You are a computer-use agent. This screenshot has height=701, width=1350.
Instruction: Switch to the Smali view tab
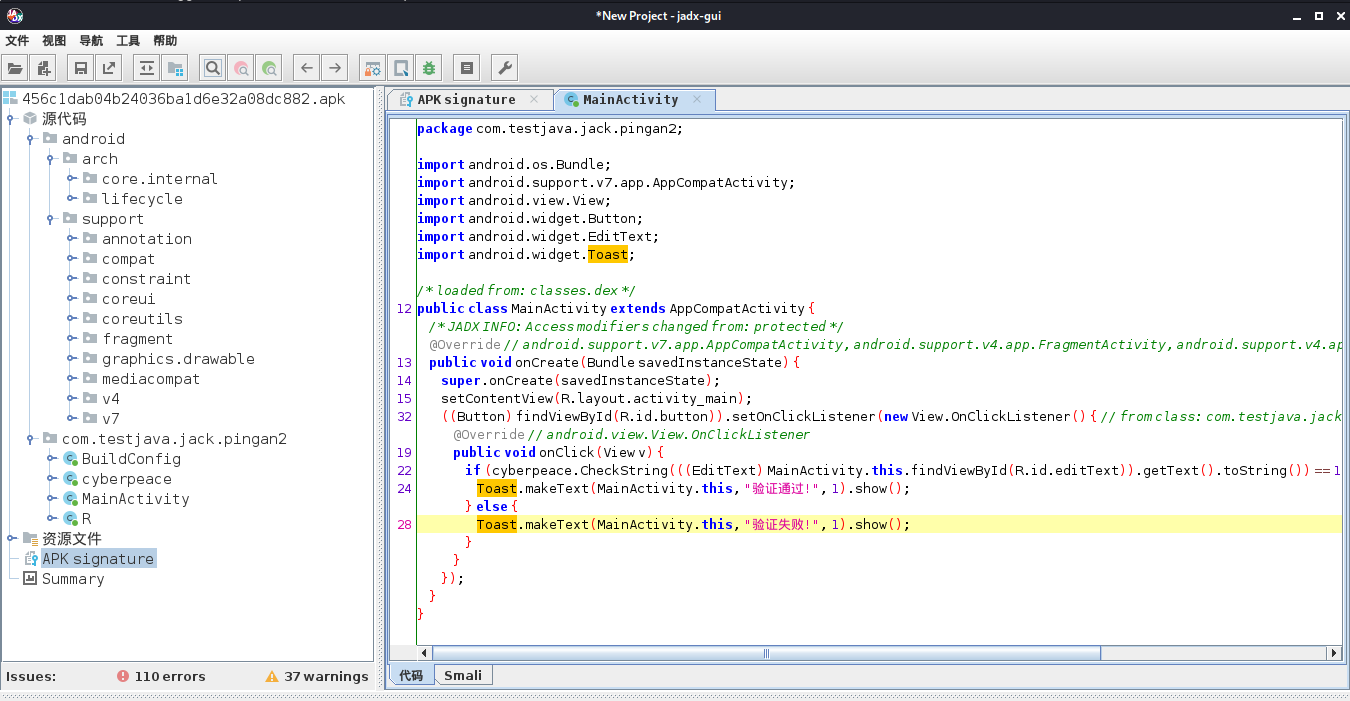tap(462, 675)
